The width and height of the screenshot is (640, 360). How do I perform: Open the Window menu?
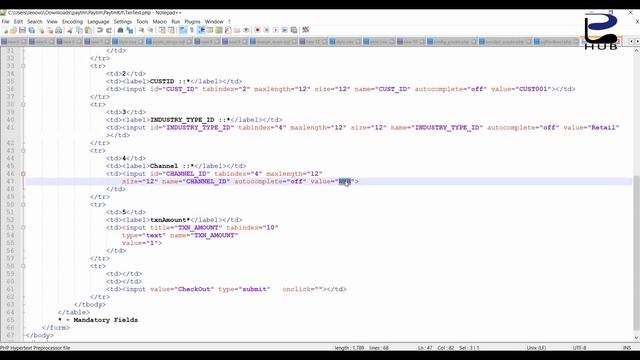(214, 21)
